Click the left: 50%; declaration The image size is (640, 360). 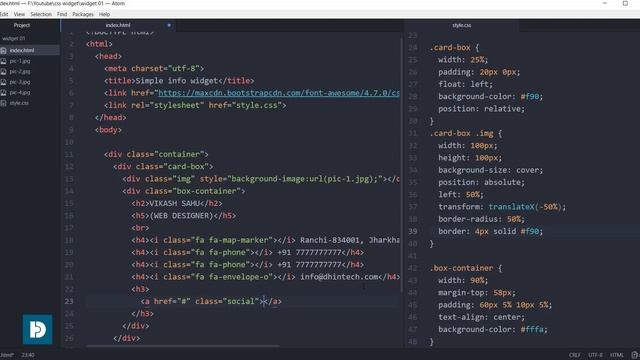[461, 195]
